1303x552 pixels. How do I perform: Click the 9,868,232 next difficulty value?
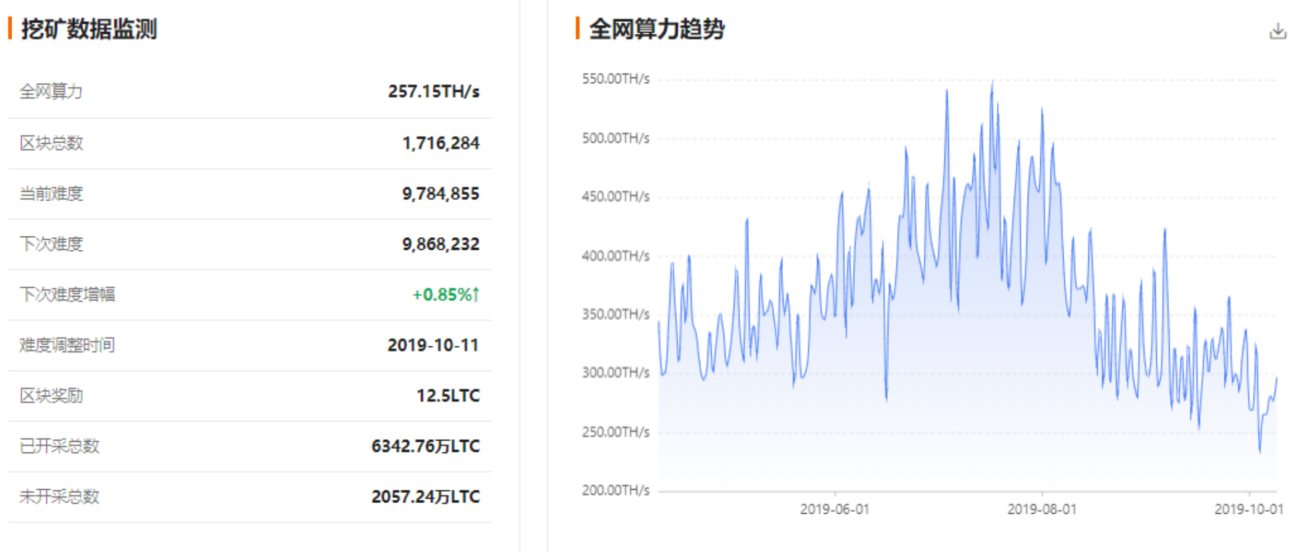pos(441,244)
